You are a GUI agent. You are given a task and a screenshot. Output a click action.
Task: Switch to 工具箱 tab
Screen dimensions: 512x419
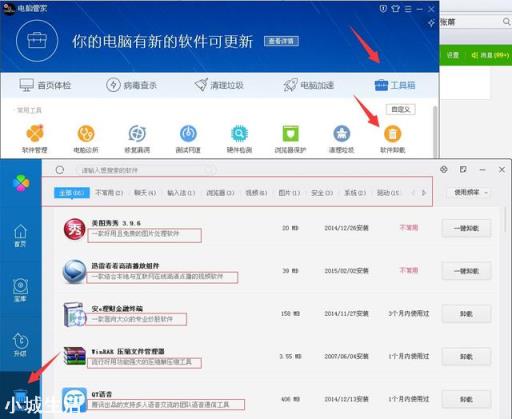tap(395, 85)
